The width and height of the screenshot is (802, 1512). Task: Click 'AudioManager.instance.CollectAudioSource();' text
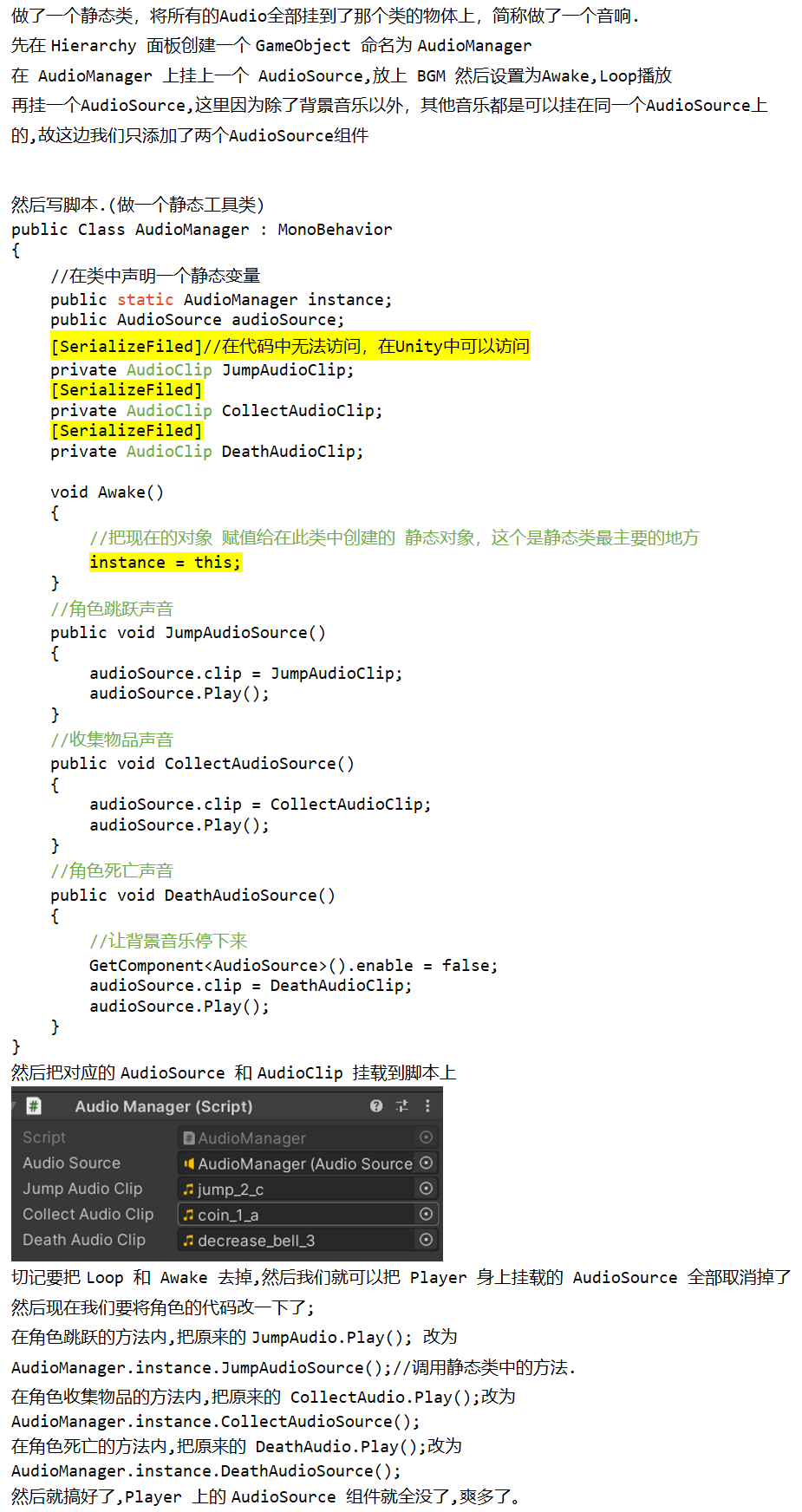(x=216, y=1422)
